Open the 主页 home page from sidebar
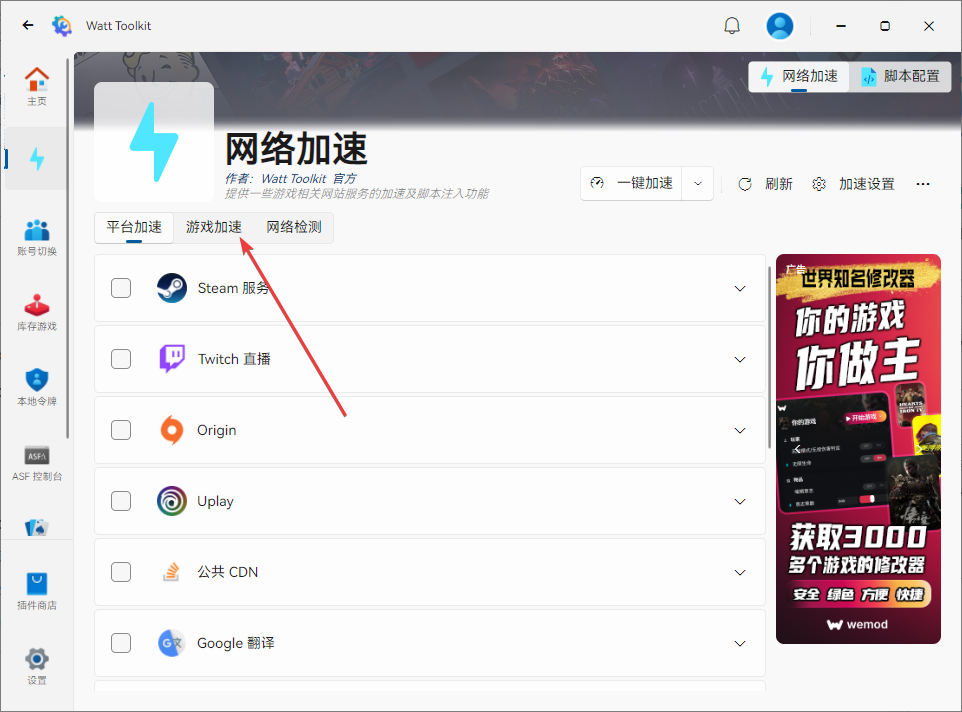962x712 pixels. tap(37, 85)
